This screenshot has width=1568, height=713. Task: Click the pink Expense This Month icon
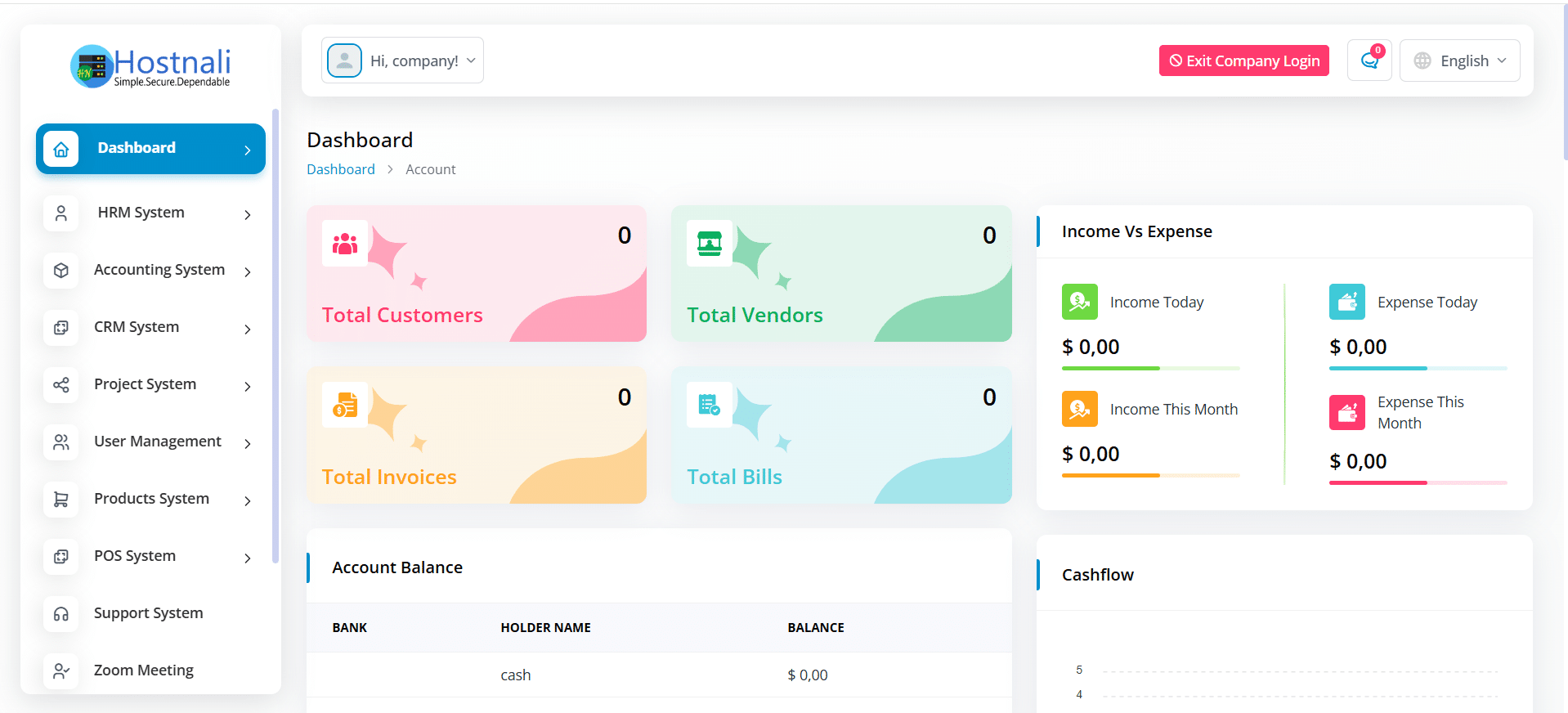1346,413
